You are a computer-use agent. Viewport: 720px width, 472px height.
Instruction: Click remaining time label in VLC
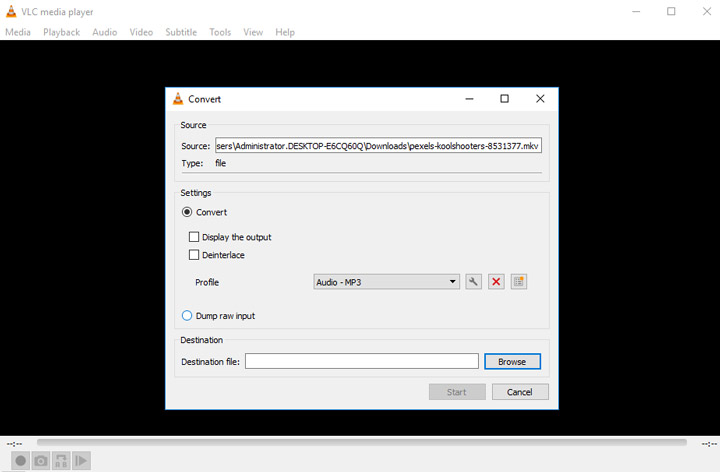[709, 444]
